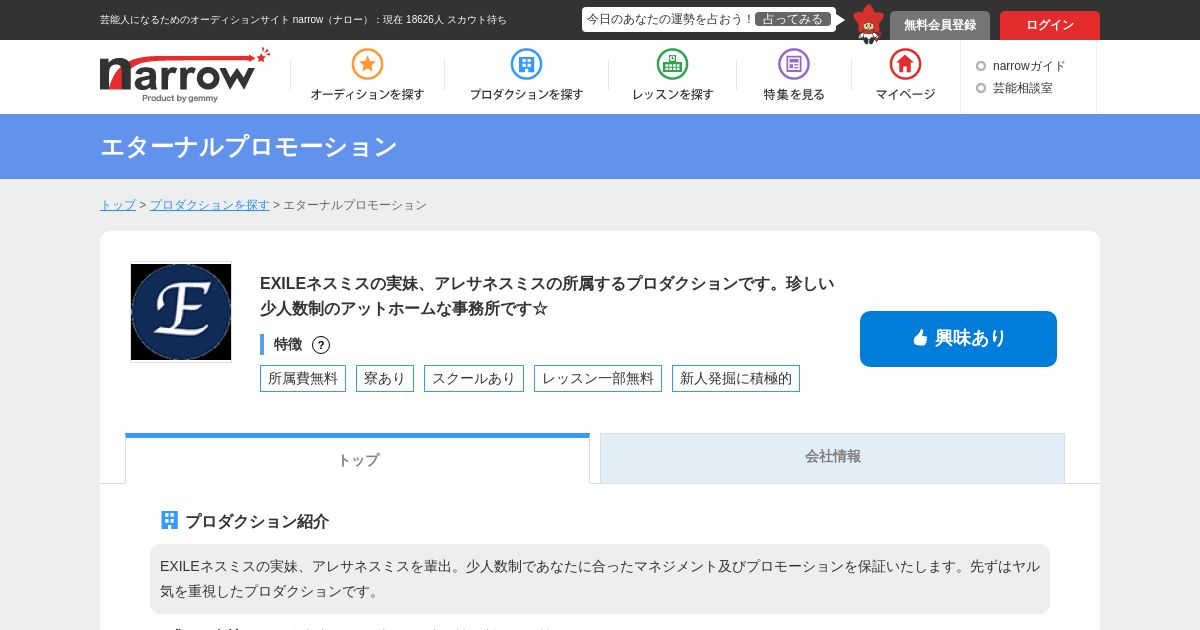Switch to the 会社情報 tab
This screenshot has height=630, width=1200.
[832, 457]
